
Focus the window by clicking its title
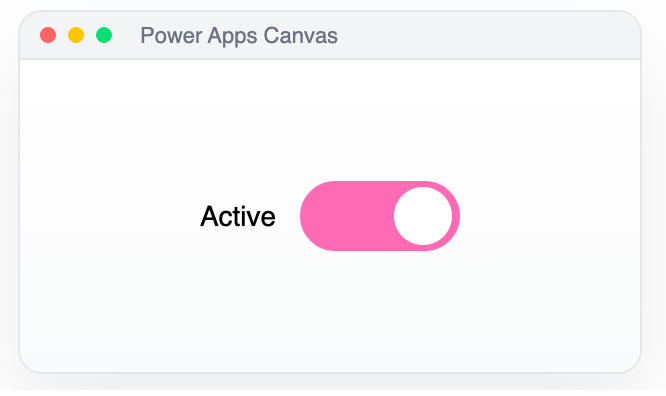tap(239, 35)
